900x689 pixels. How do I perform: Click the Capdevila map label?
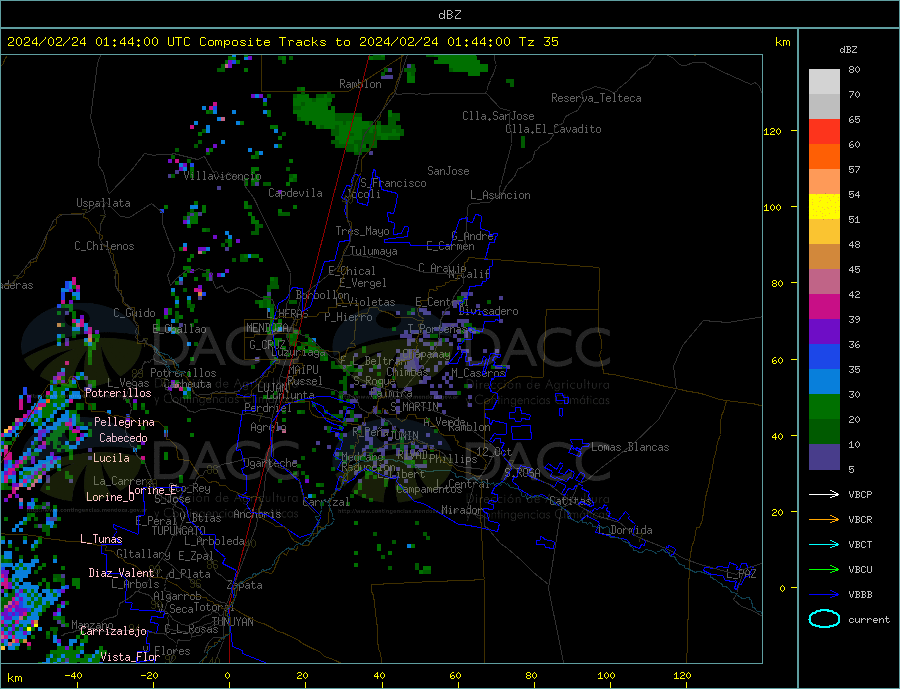296,193
